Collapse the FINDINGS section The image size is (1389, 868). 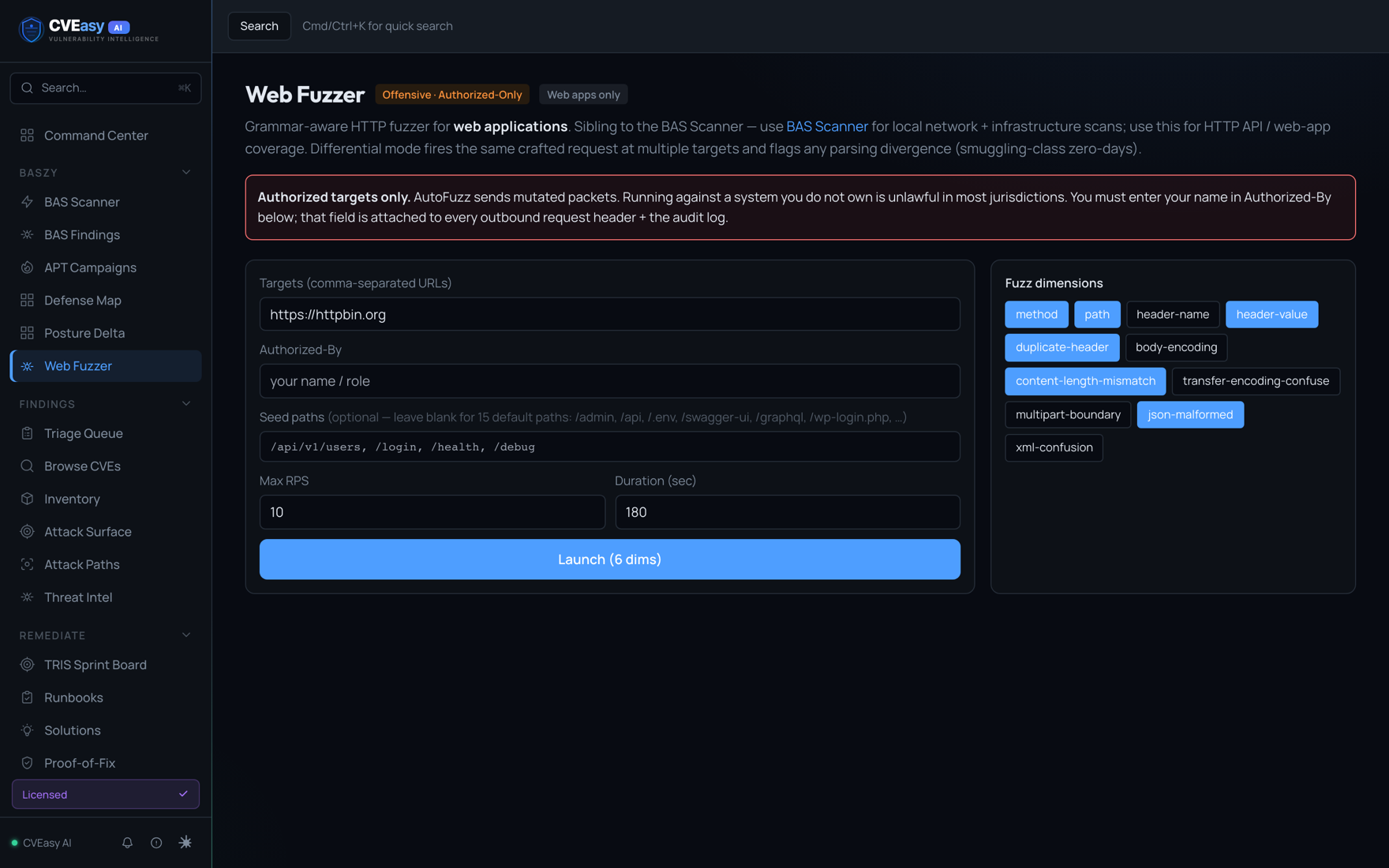point(186,404)
